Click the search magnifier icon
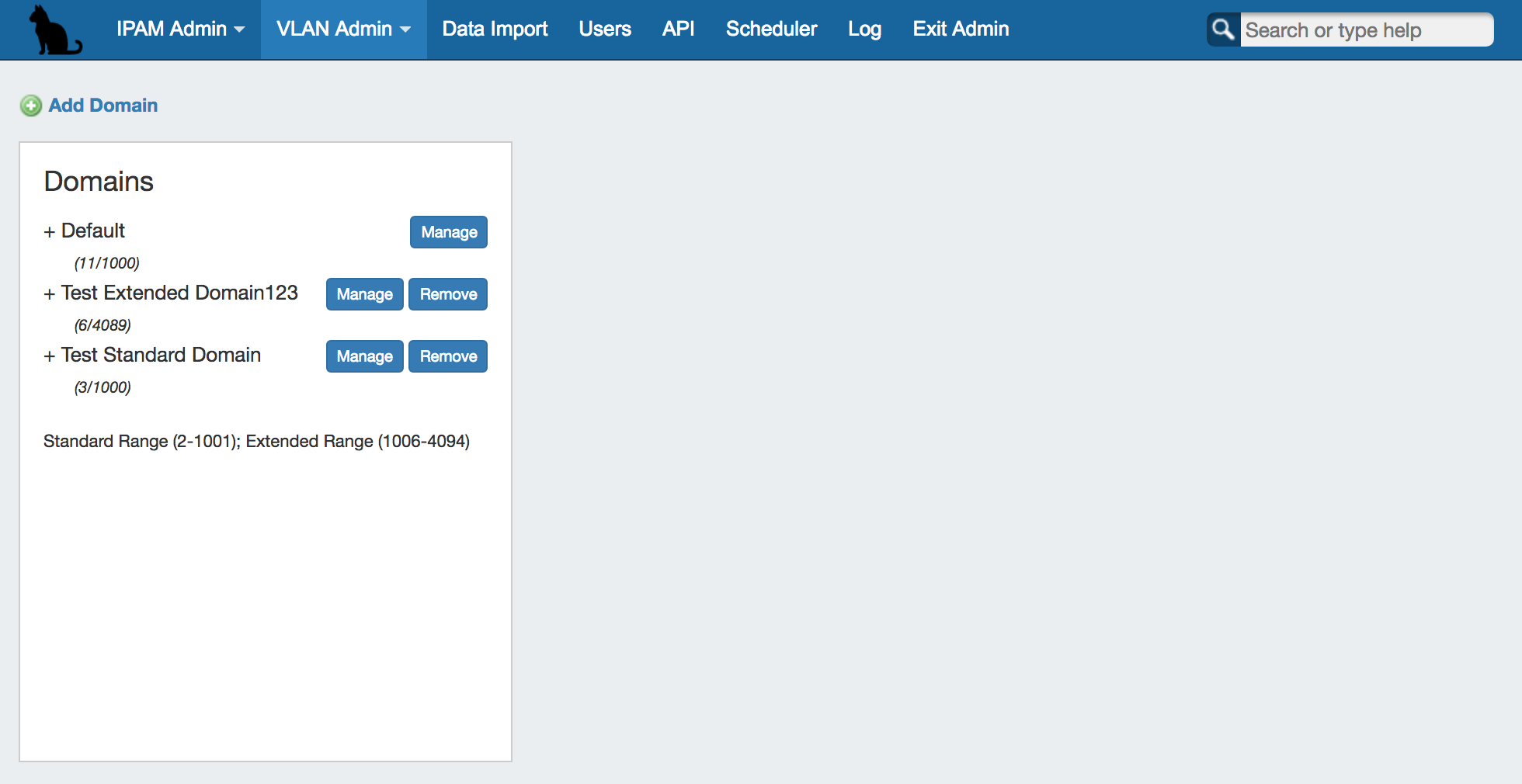 tap(1223, 29)
